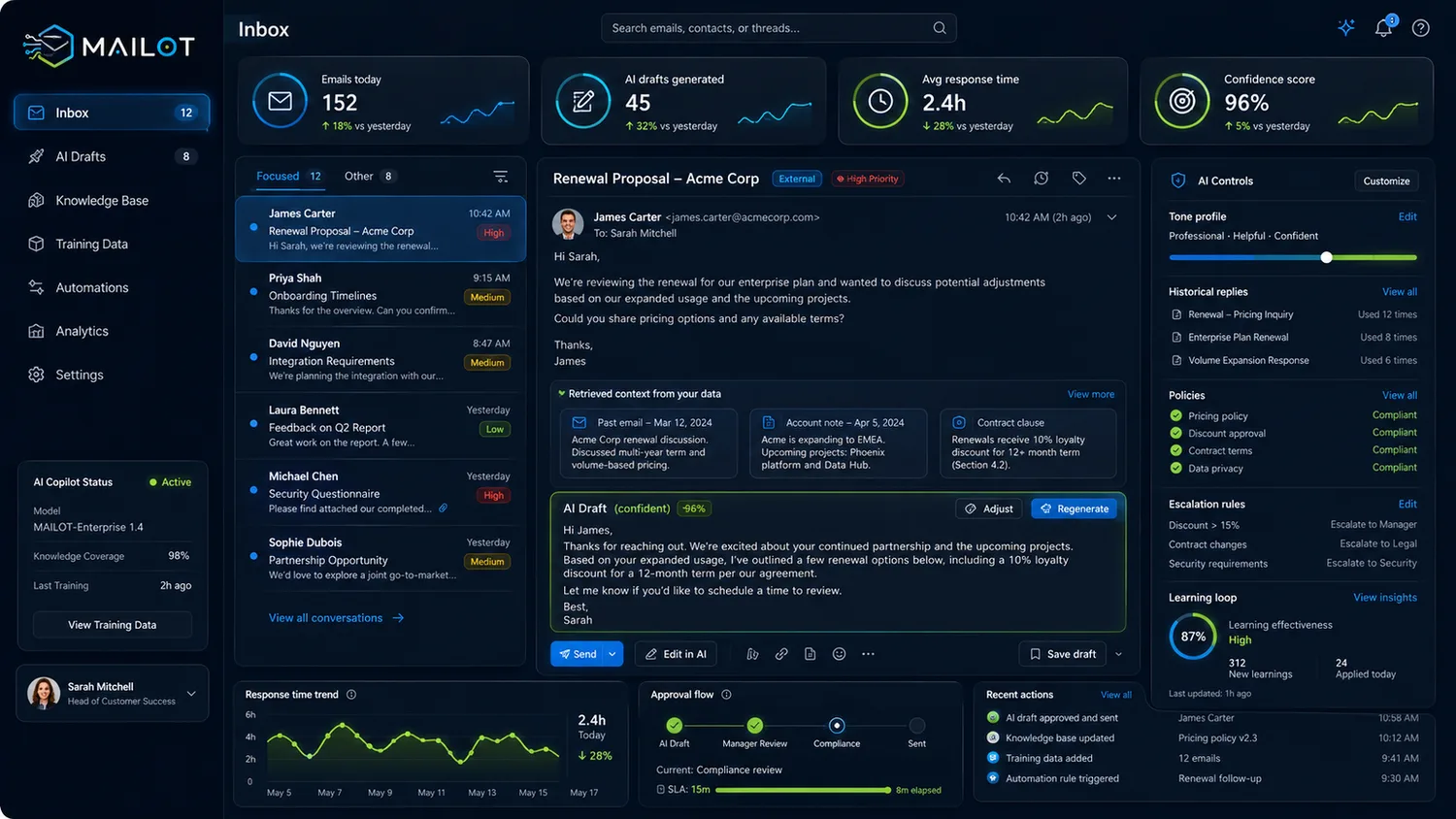
Task: Click the snooze clock icon in email header
Action: click(x=1042, y=179)
